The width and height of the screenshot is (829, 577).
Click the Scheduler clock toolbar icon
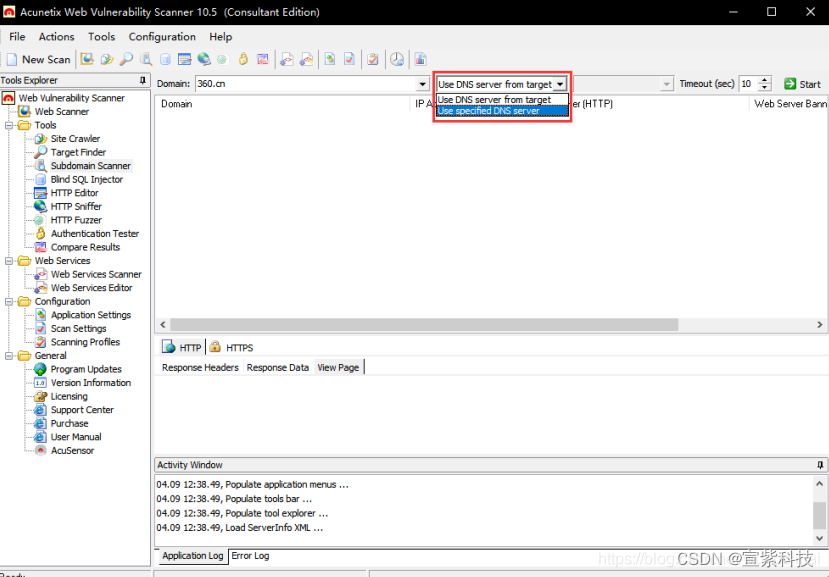click(x=397, y=59)
